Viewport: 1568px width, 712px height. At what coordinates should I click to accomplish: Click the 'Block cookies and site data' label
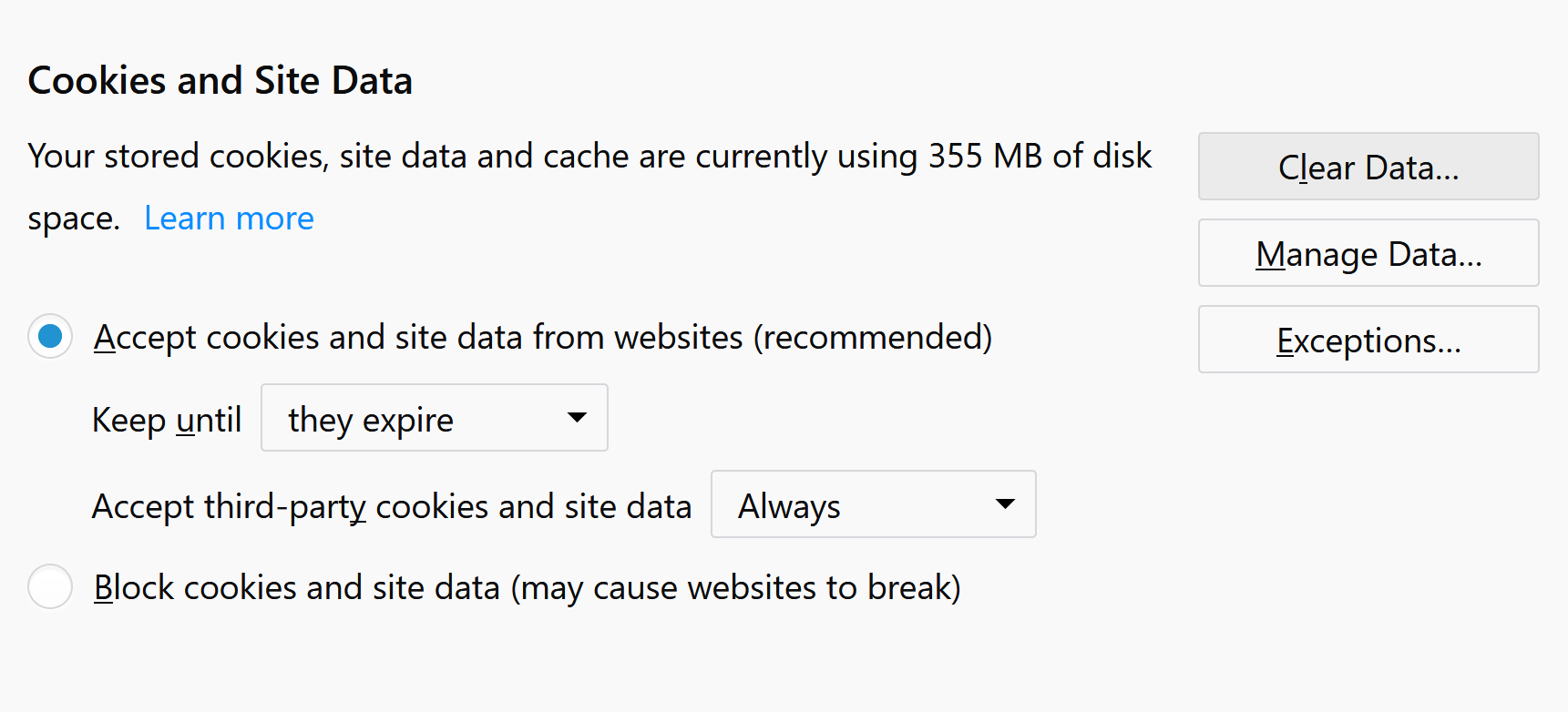(527, 588)
